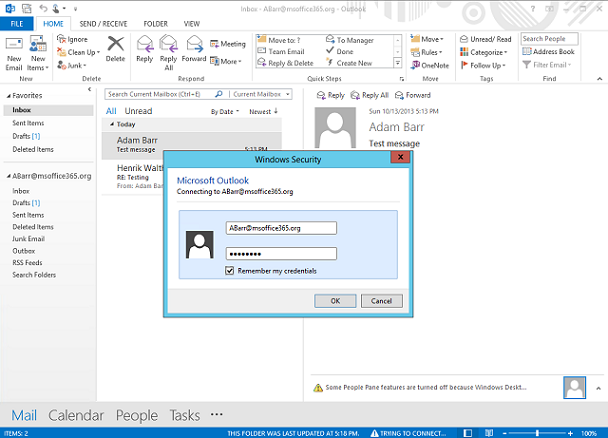Click OK in Windows Security dialog
The image size is (608, 438).
(335, 301)
